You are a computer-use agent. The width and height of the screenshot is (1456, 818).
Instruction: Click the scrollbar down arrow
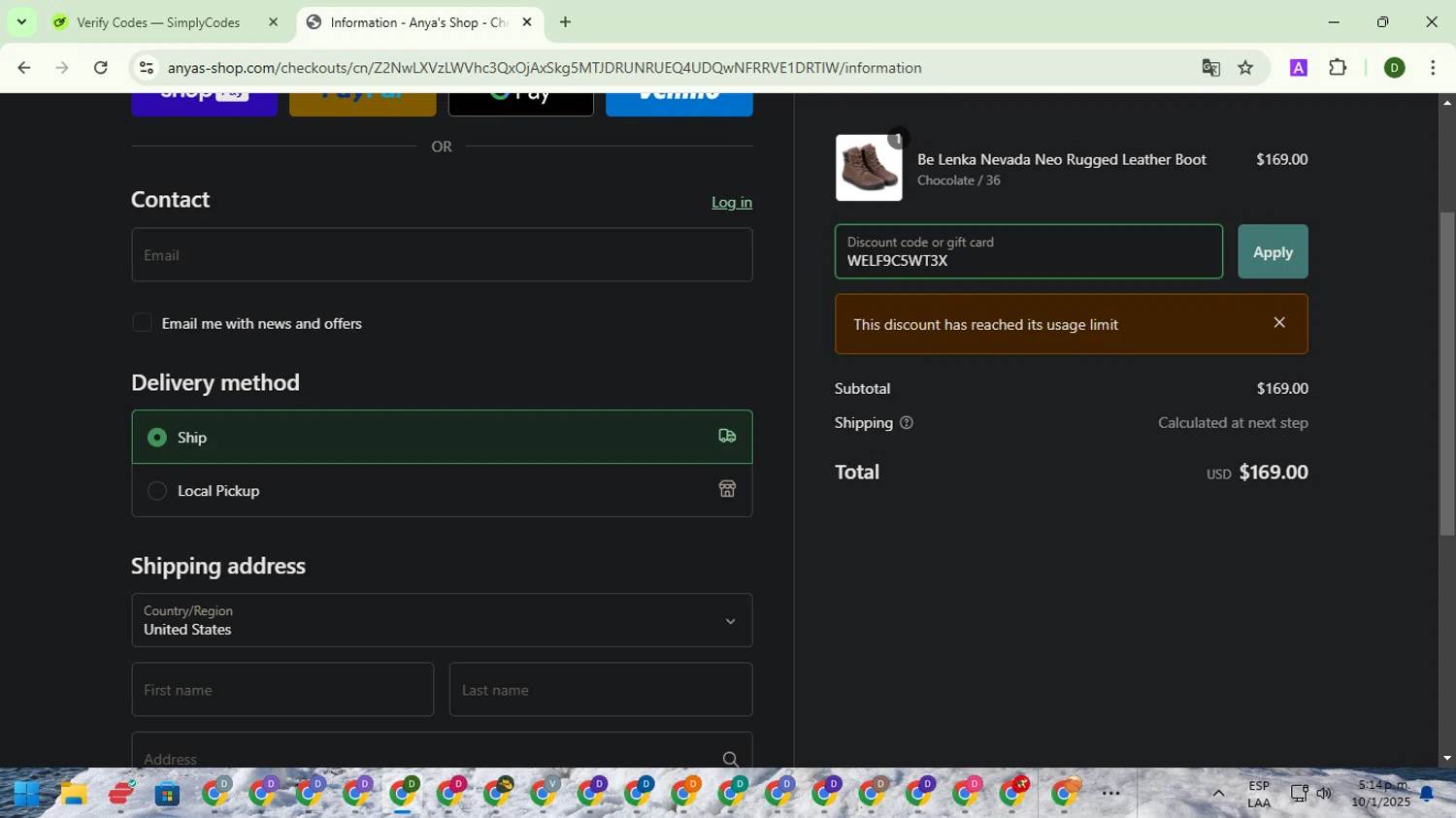pyautogui.click(x=1447, y=758)
